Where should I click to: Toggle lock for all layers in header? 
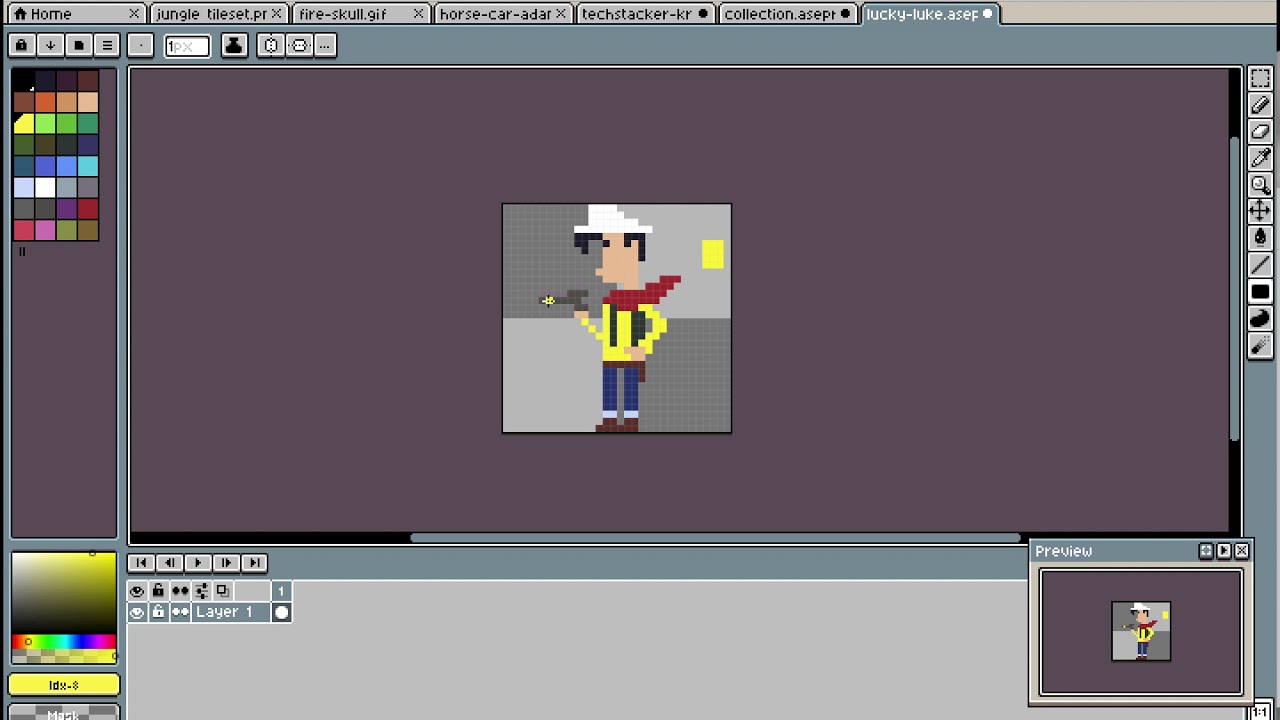click(x=158, y=591)
